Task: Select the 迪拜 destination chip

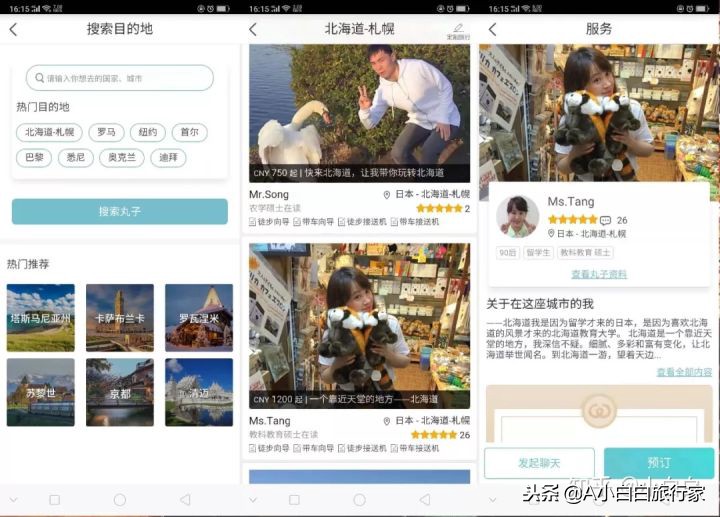Action: [x=169, y=157]
